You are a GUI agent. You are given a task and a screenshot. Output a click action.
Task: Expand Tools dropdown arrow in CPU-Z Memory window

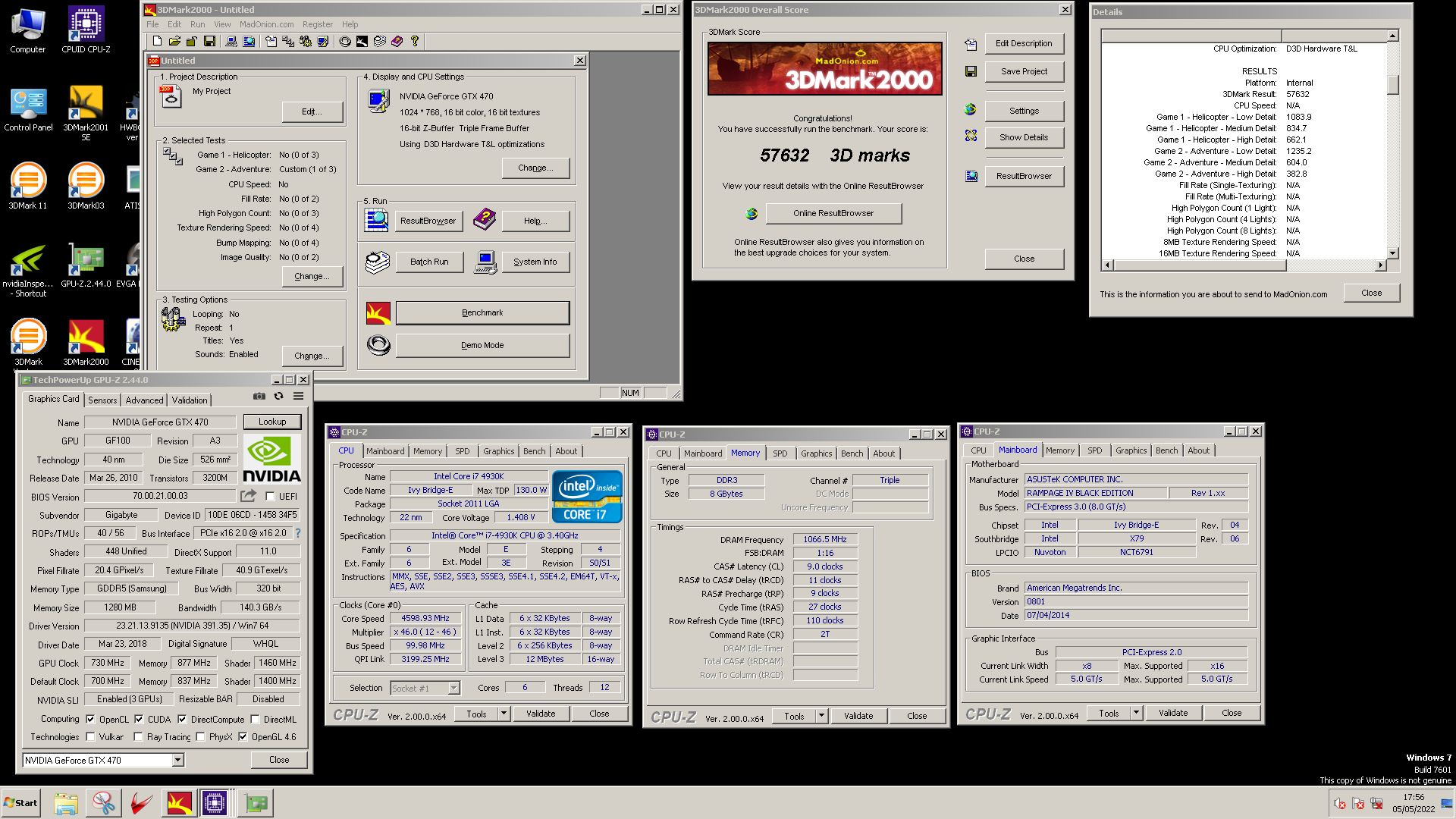point(821,716)
